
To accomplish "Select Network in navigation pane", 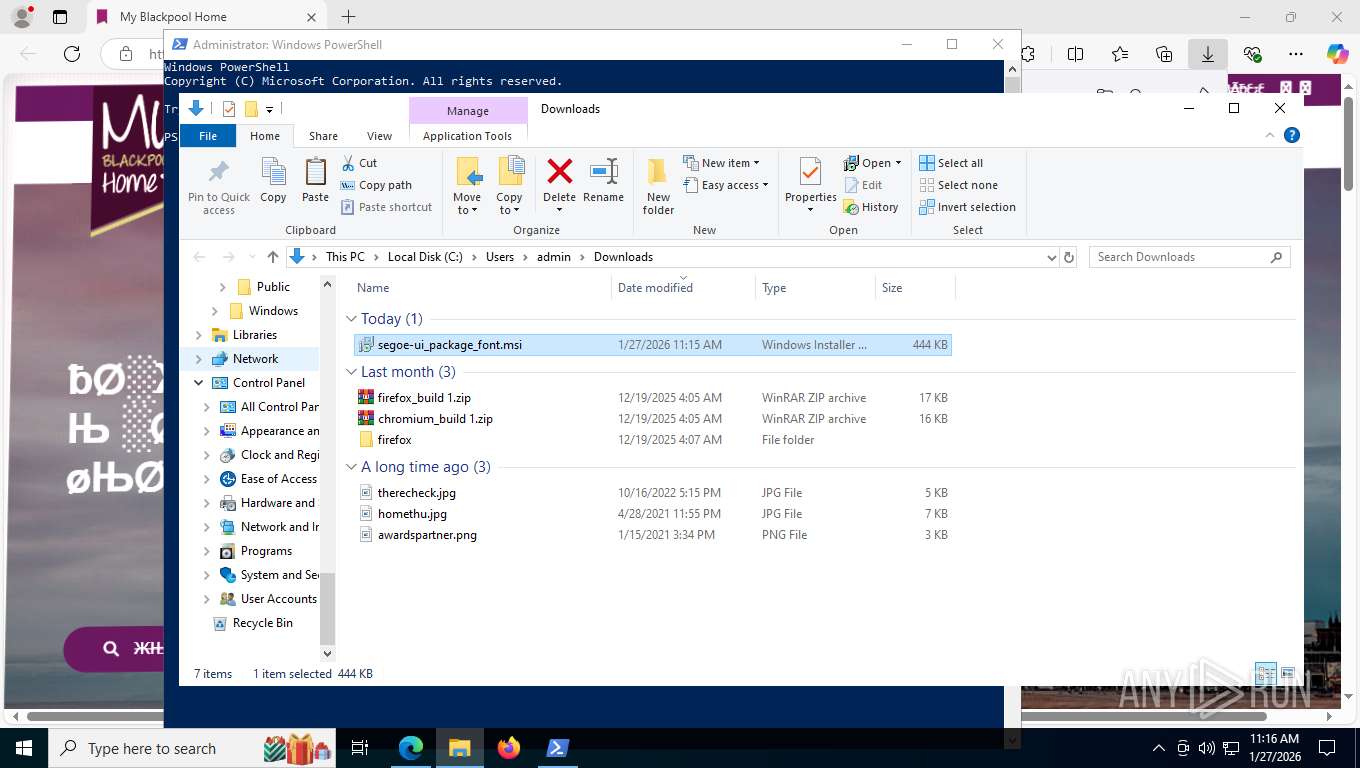I will [x=255, y=359].
